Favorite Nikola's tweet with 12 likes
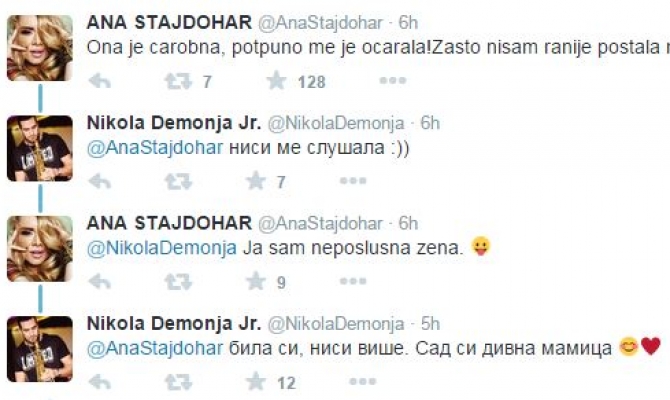 click(x=257, y=382)
